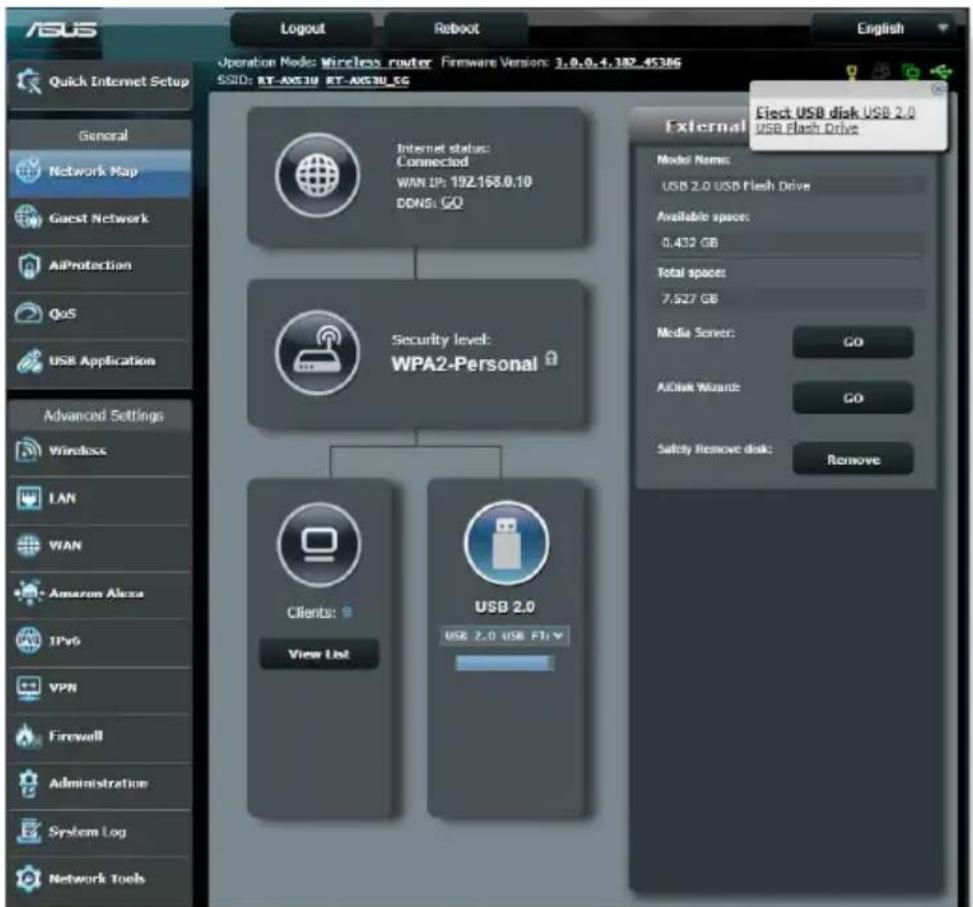Viewport: 973px width, 907px height.
Task: Click the LAN port icon
Action: [x=28, y=498]
